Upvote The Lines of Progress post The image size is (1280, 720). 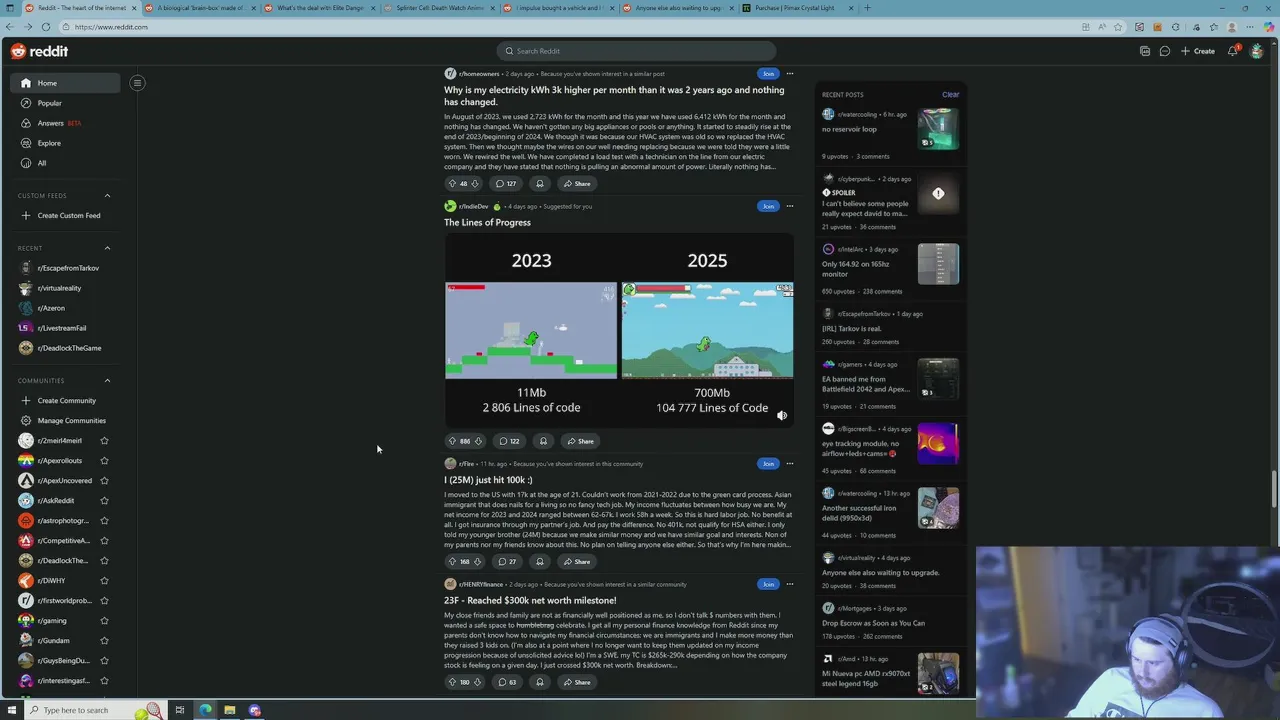[452, 441]
